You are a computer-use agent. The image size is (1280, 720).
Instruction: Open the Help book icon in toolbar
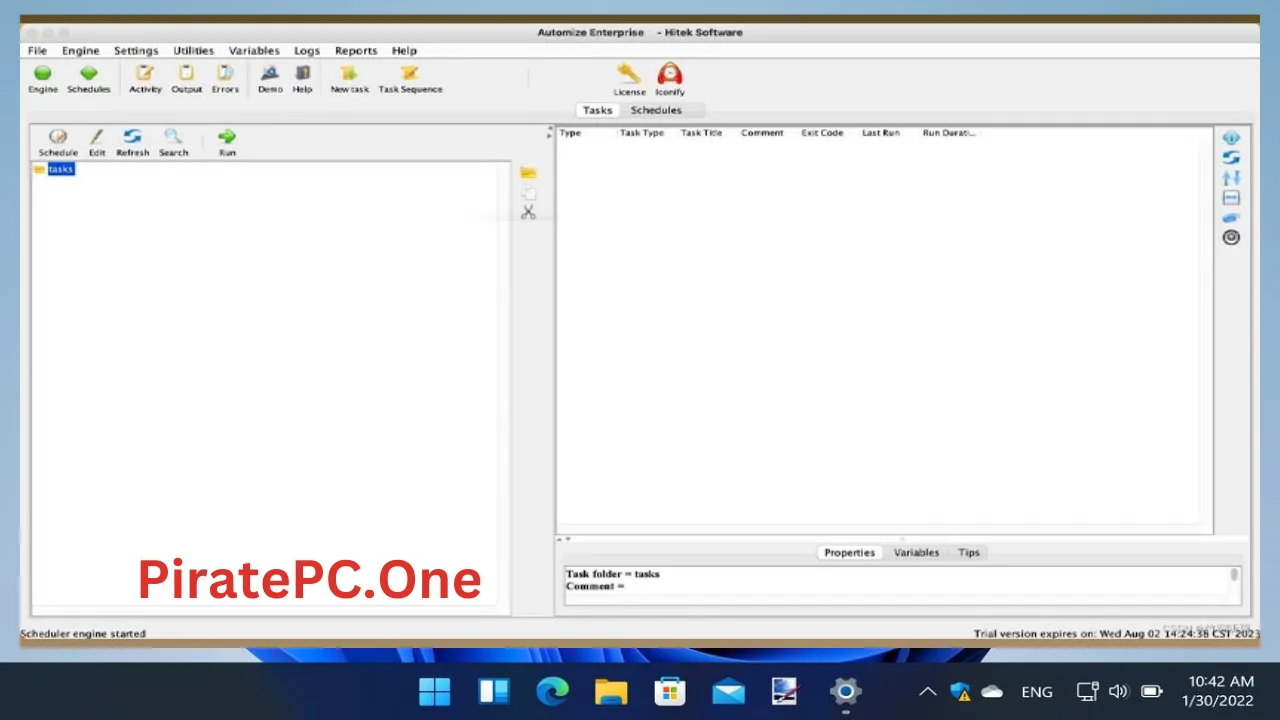pyautogui.click(x=302, y=73)
